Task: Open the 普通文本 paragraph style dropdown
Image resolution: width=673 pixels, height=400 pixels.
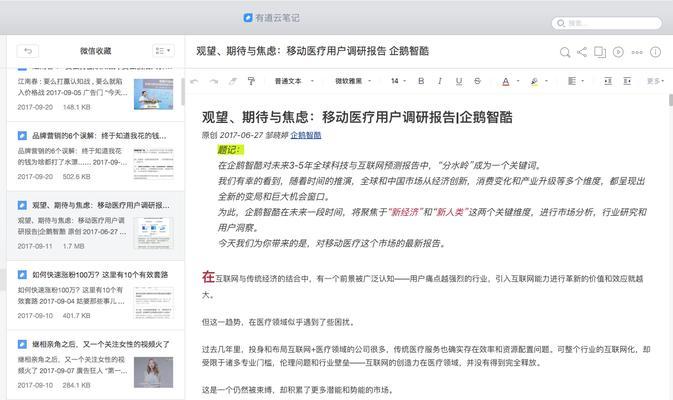Action: (x=294, y=81)
